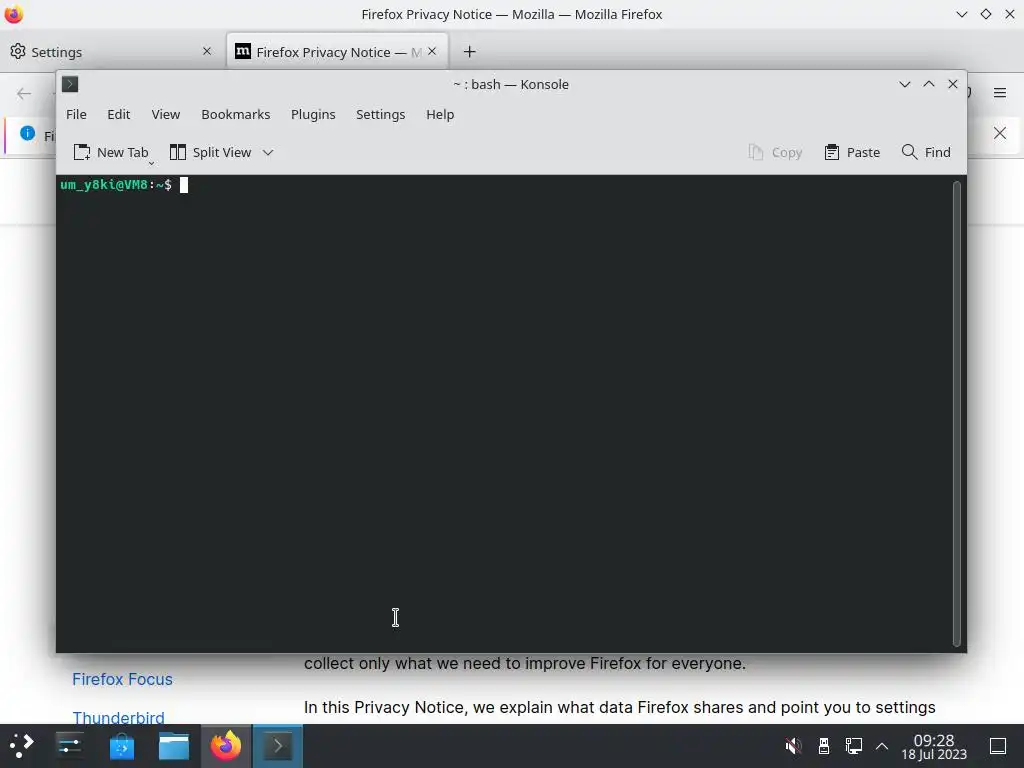Expand the Split View dropdown arrow
The image size is (1024, 768).
tap(268, 152)
